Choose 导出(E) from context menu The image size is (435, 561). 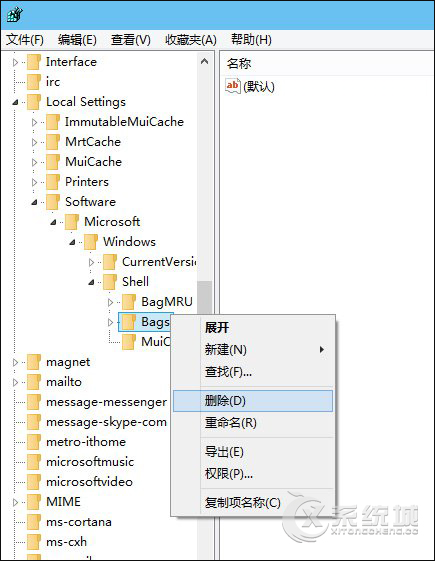(x=253, y=452)
